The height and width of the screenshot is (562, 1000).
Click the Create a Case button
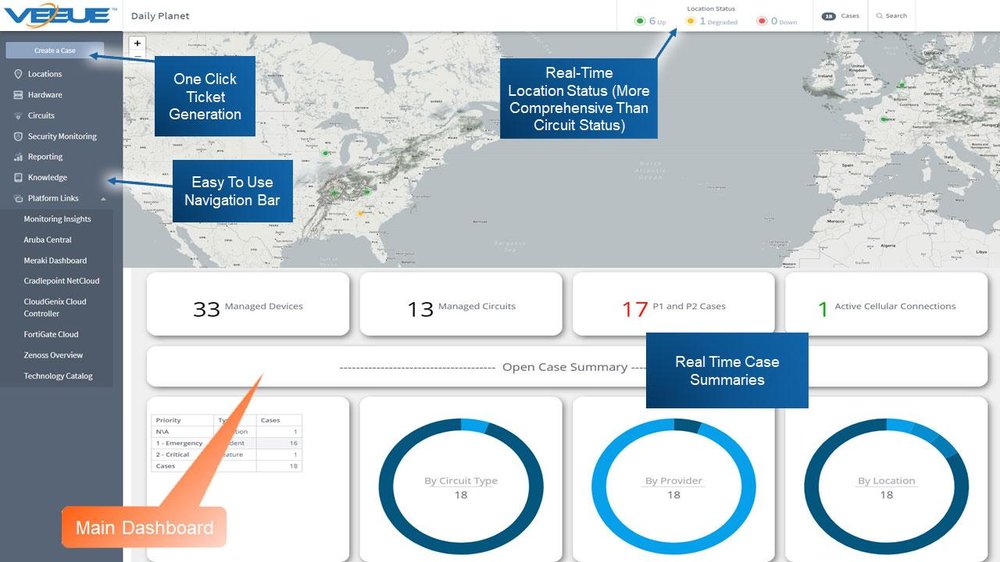[x=55, y=50]
